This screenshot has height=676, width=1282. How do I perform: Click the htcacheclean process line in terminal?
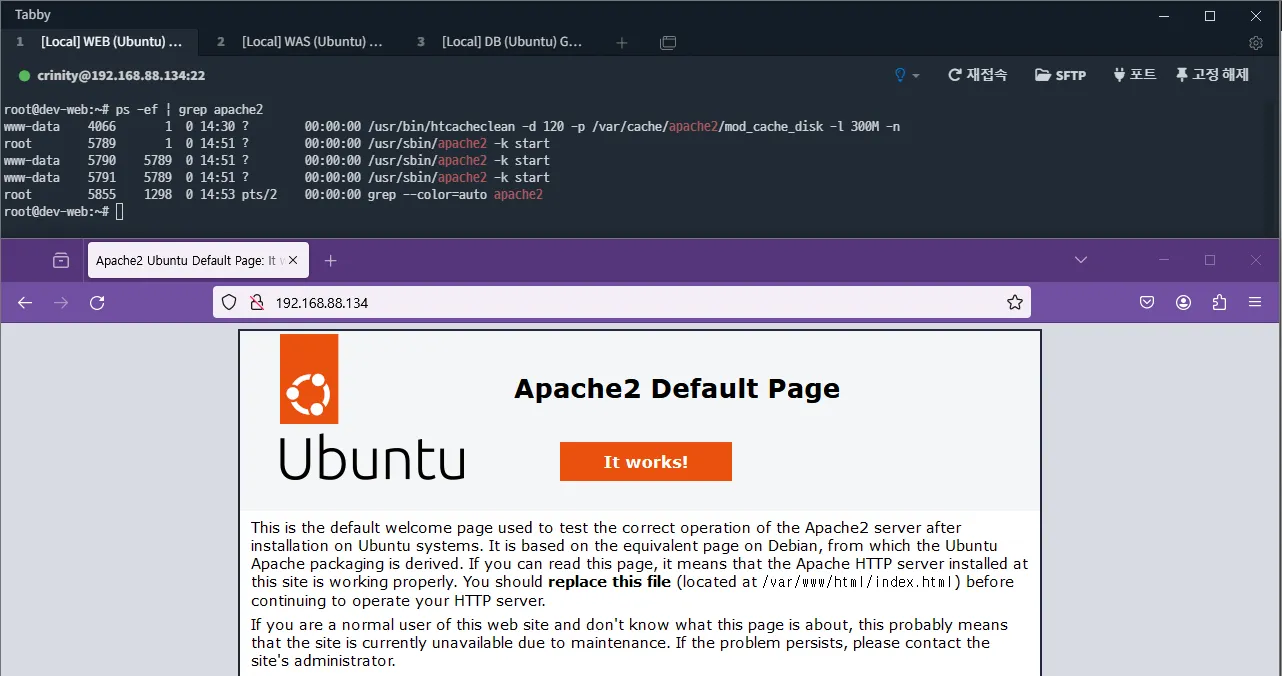click(452, 127)
